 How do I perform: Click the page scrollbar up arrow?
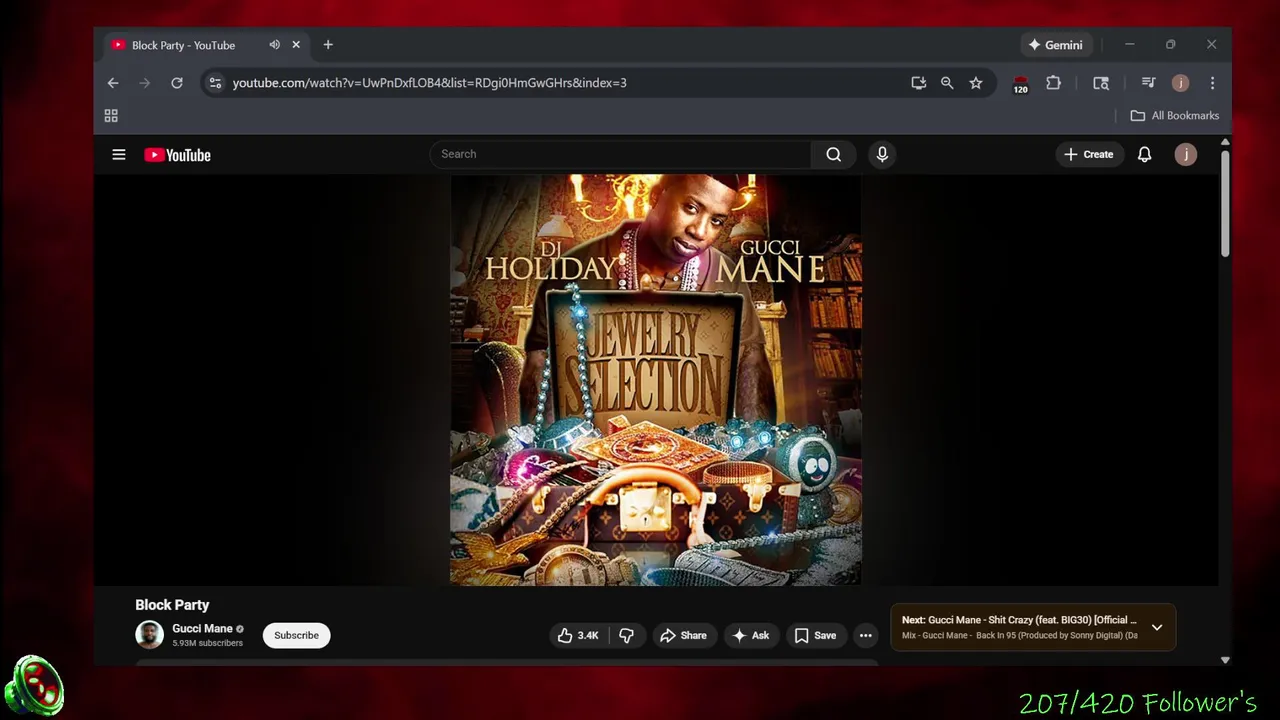pos(1225,143)
